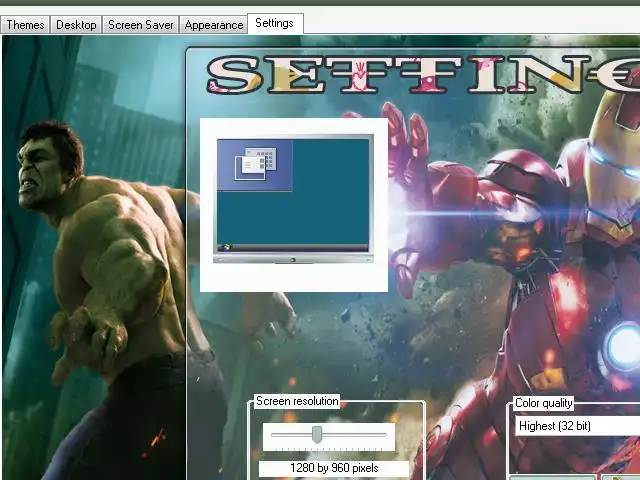
Task: Open the Color quality dropdown
Action: [577, 426]
